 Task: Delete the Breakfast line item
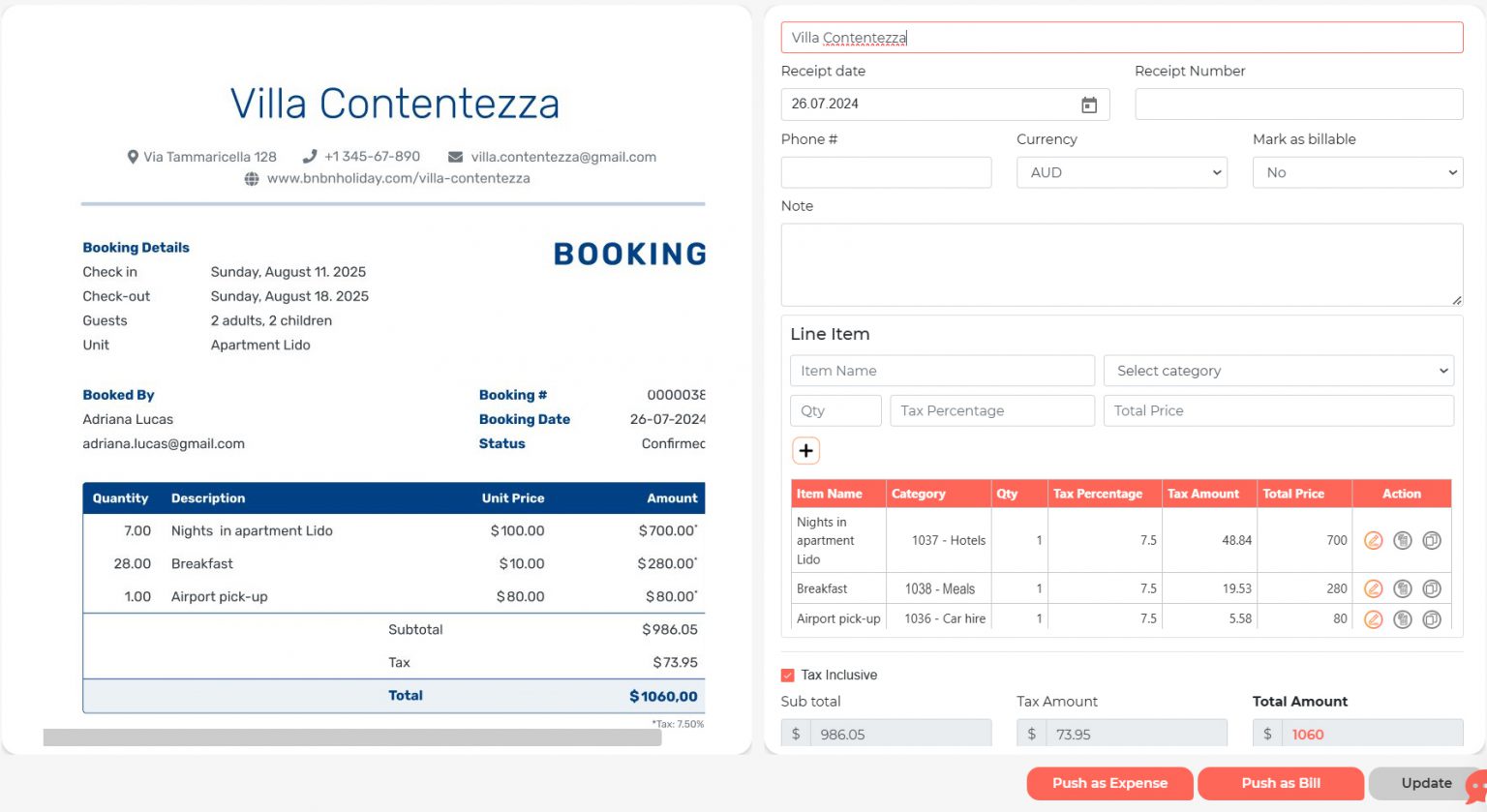pos(1403,587)
